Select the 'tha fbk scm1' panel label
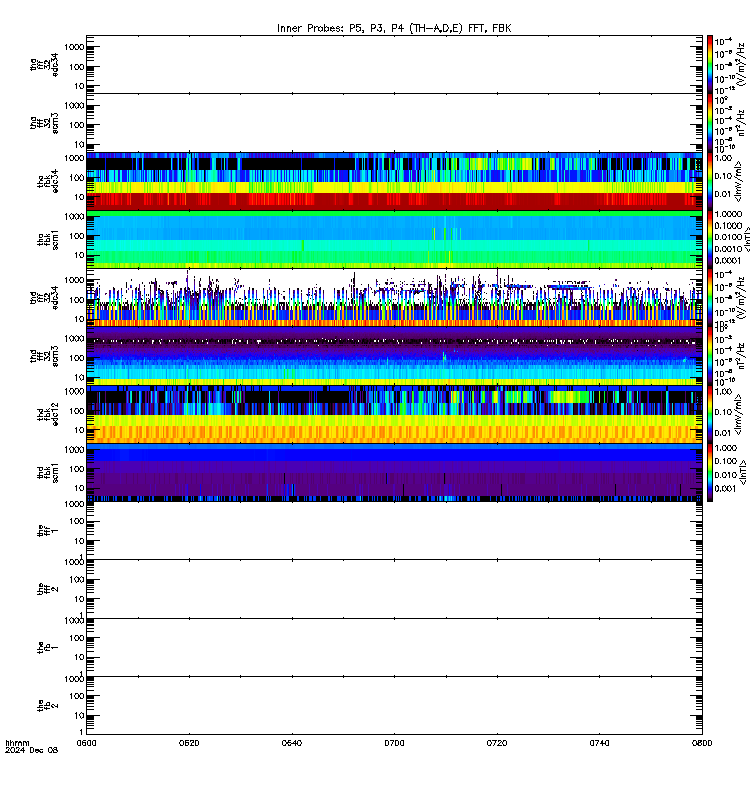 click(48, 240)
